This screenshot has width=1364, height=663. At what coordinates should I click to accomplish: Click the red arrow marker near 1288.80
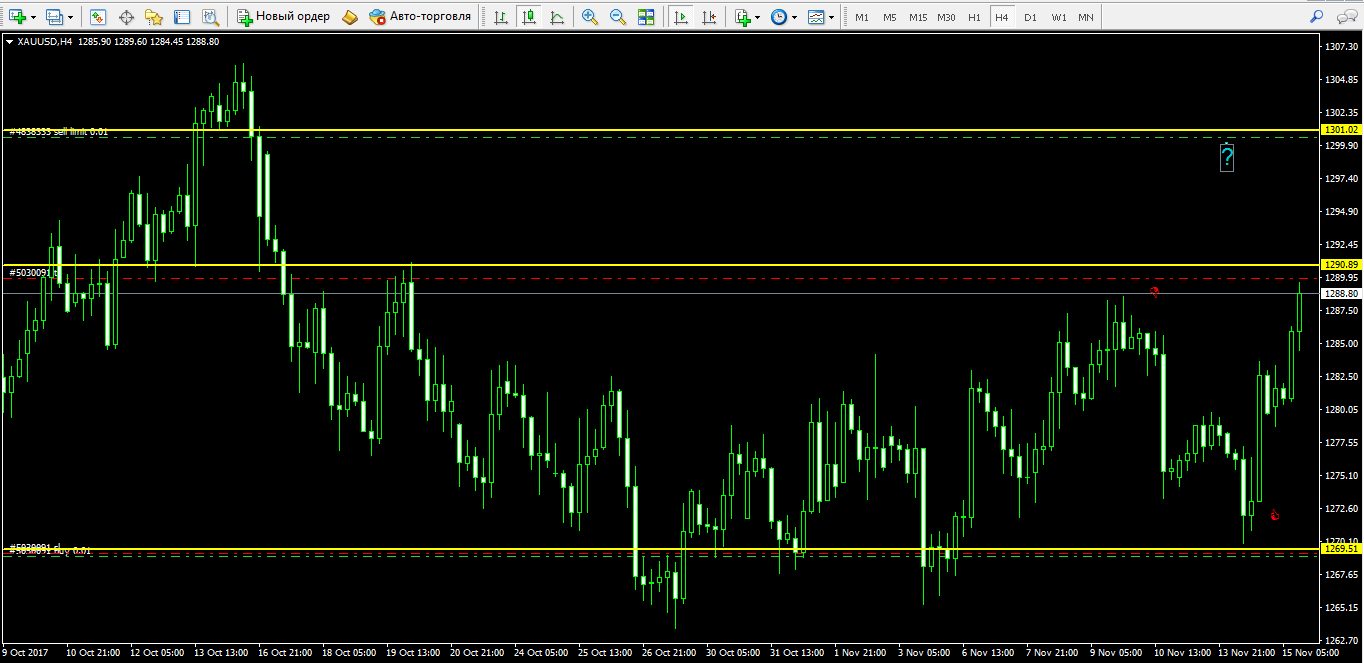pos(1154,292)
